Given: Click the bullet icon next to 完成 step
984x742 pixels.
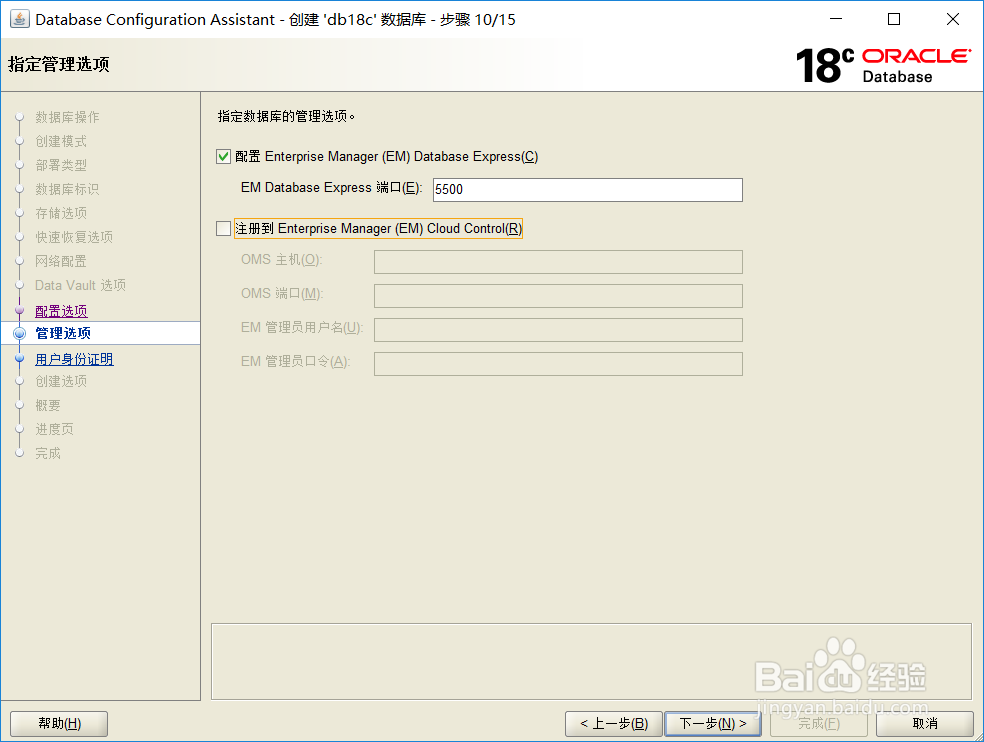Looking at the screenshot, I should pos(20,453).
